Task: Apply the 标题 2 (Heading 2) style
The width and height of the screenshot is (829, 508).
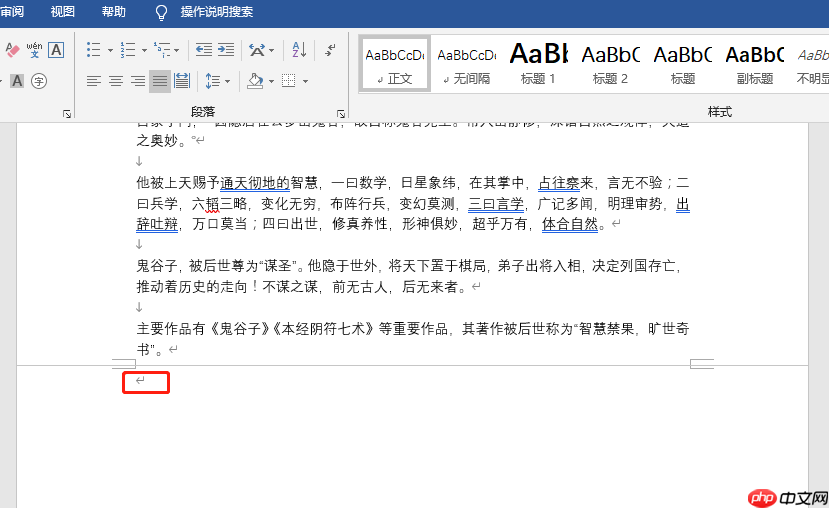Action: 610,64
